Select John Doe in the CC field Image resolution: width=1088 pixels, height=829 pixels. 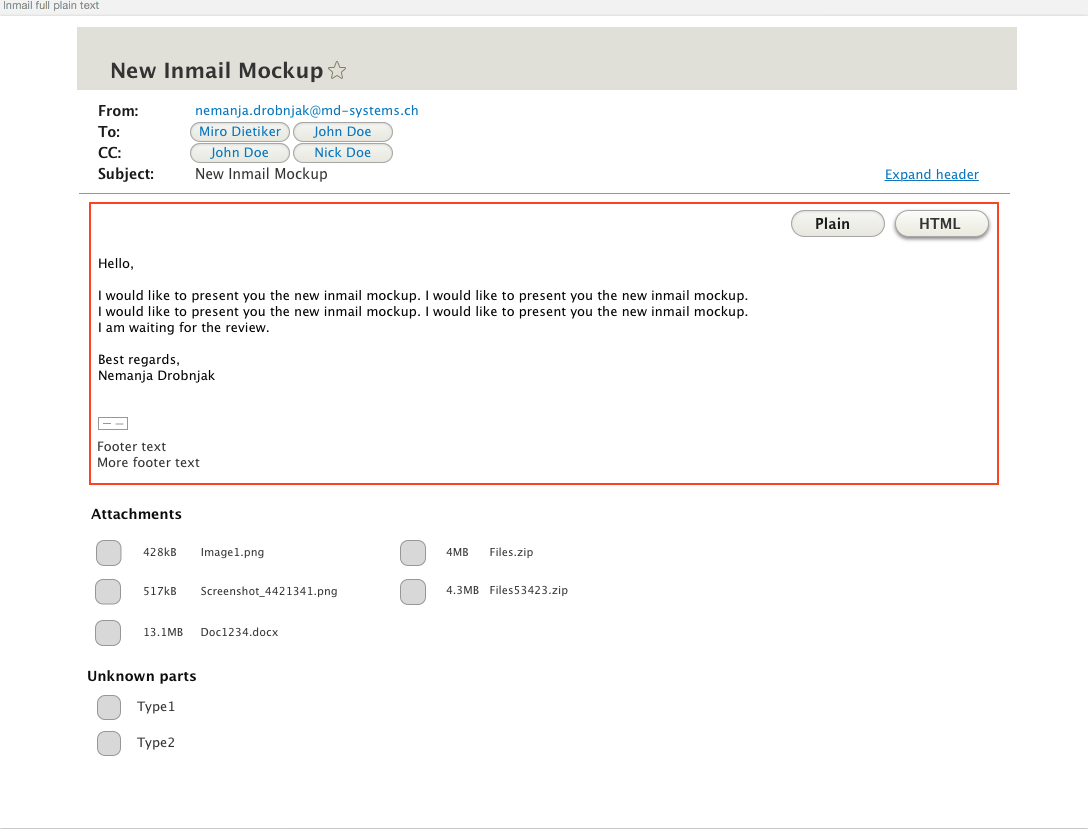coord(240,153)
